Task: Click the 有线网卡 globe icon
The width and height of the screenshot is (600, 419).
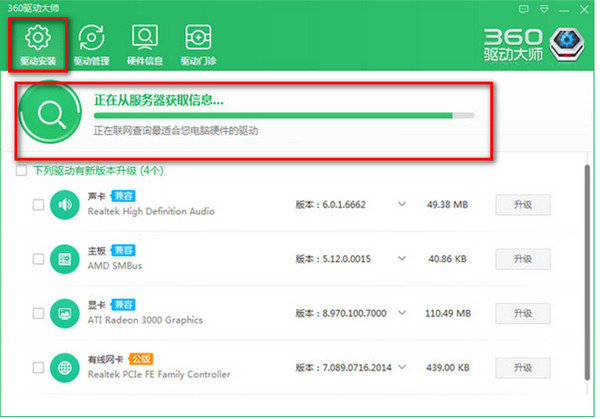Action: tap(65, 368)
